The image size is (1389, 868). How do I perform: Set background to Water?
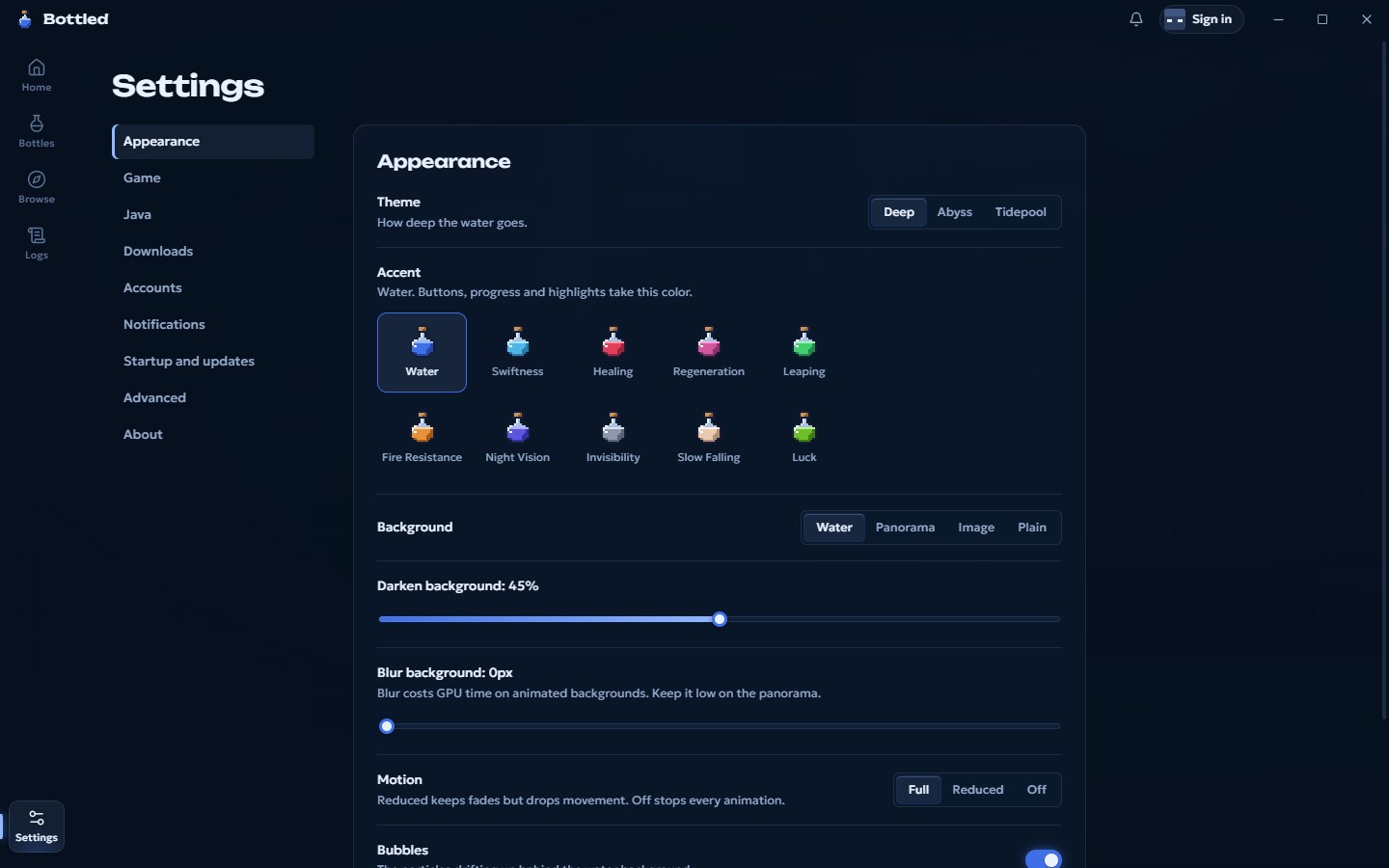834,528
